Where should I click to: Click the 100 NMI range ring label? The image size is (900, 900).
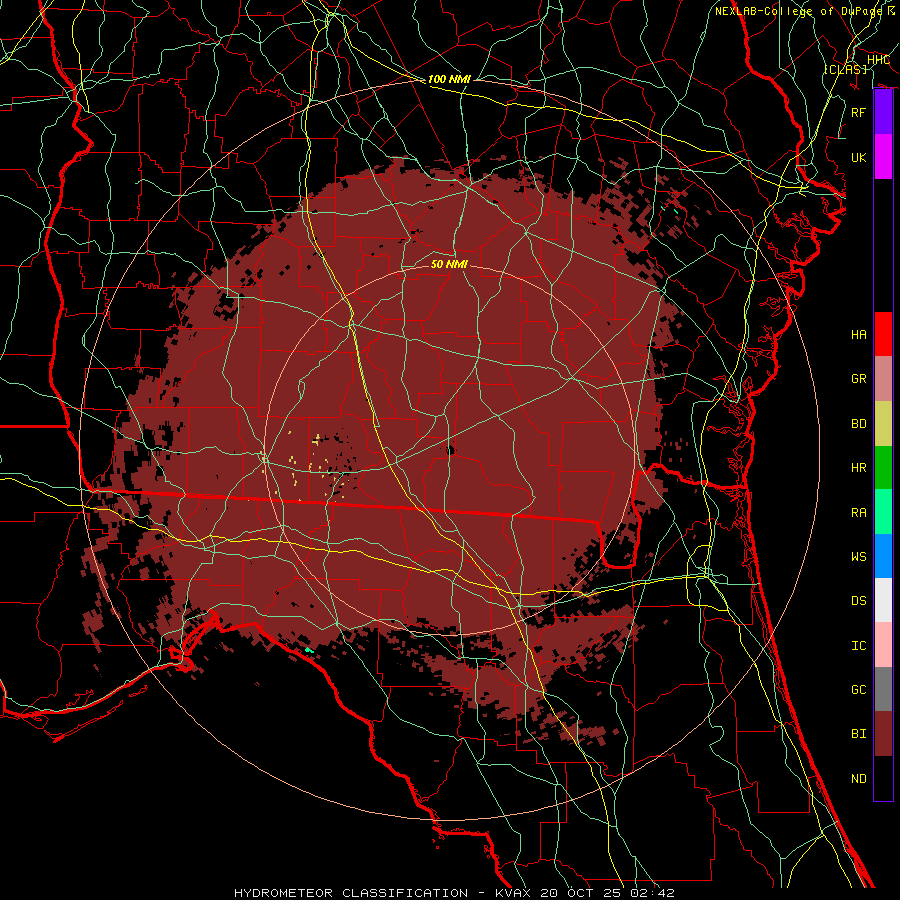[449, 79]
